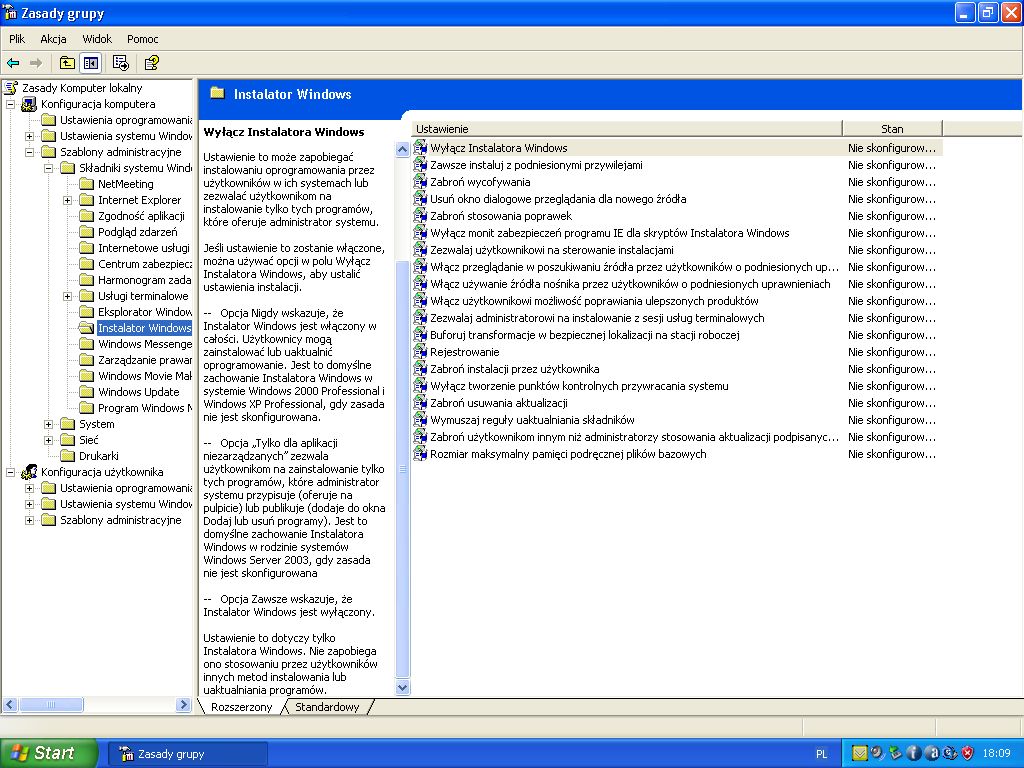Select the Windows Messenger tree item

145,344
